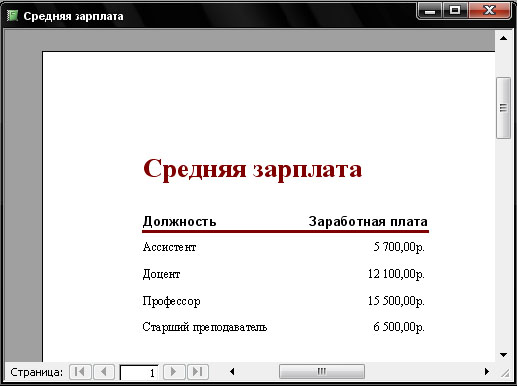Image resolution: width=517 pixels, height=386 pixels.
Task: Click the horizontal scrollbar left arrow
Action: [232, 371]
